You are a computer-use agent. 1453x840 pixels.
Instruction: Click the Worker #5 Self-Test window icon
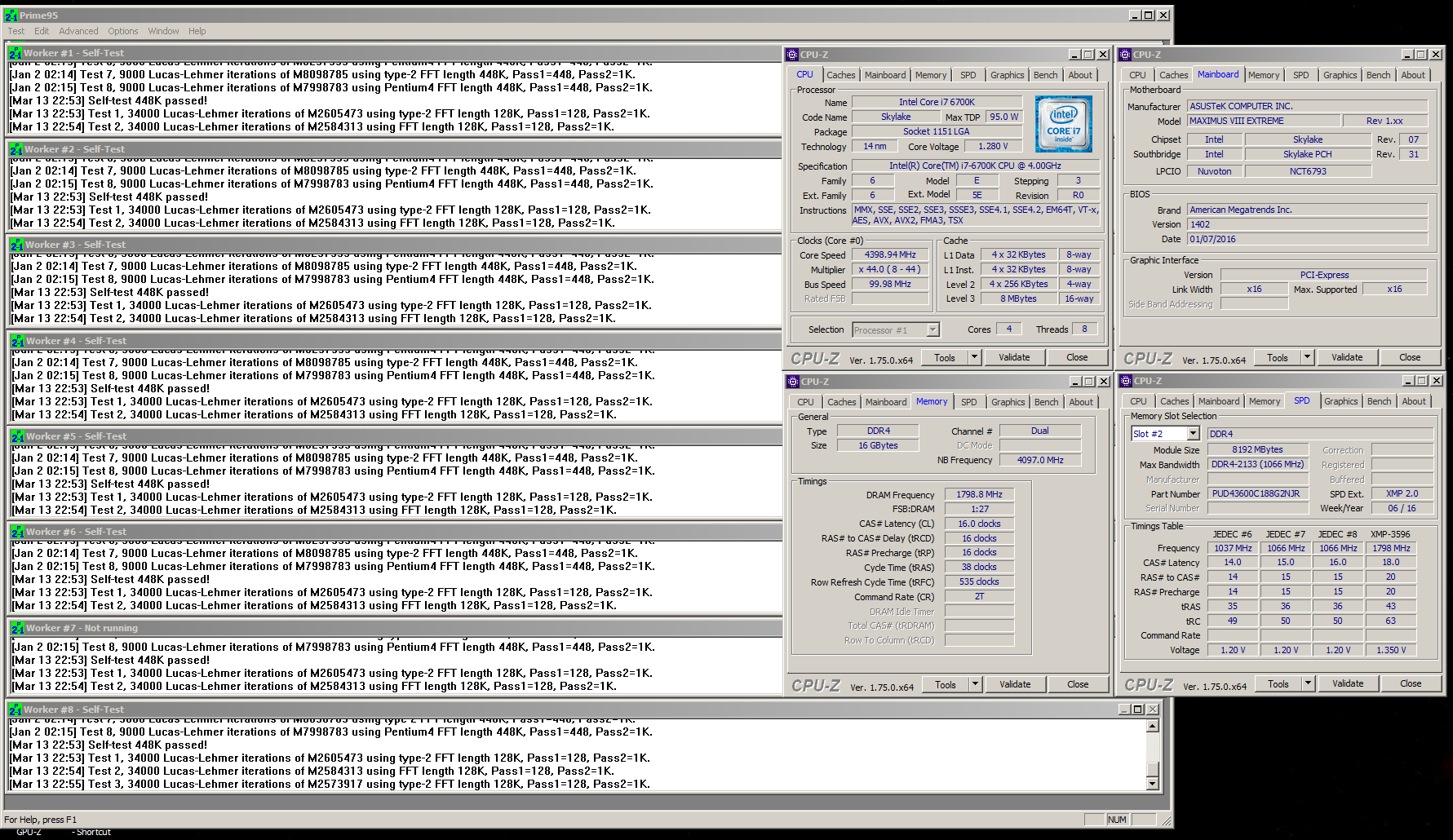17,436
